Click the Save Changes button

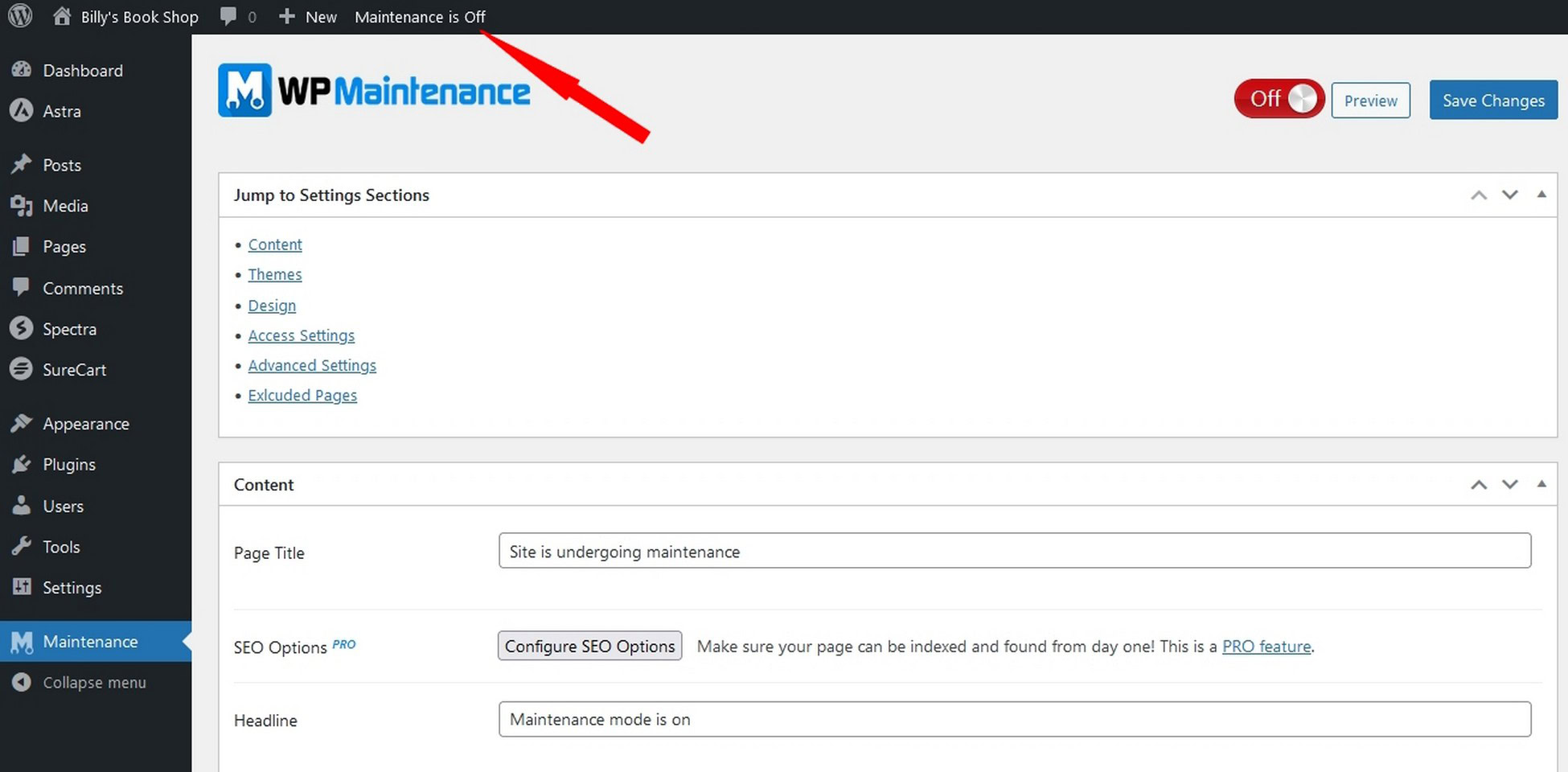(1493, 100)
